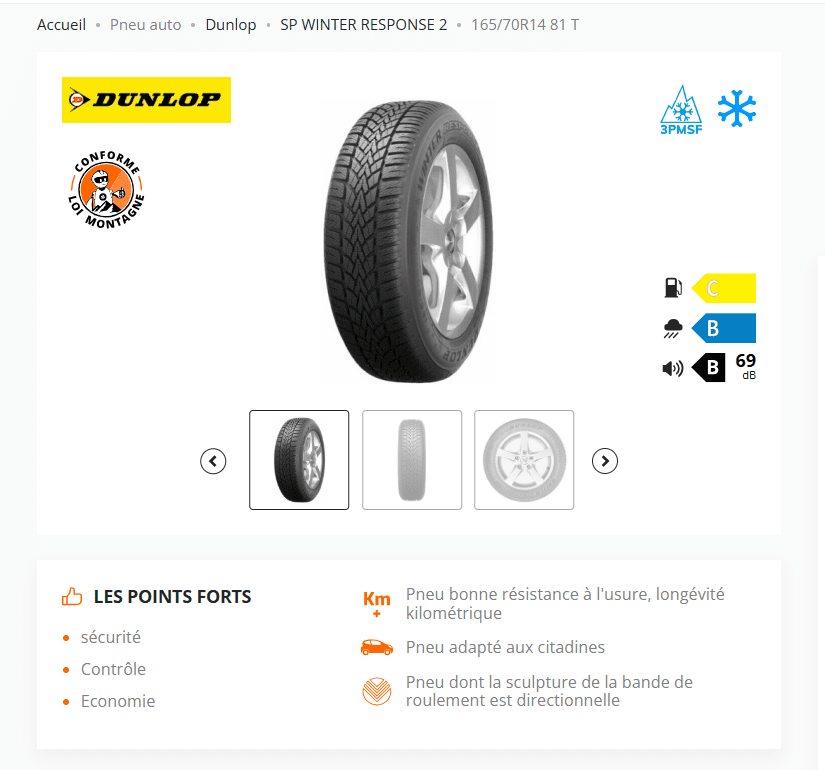Screen dimensions: 825x770
Task: Click the Conforme Loi Montagne badge
Action: tap(107, 189)
